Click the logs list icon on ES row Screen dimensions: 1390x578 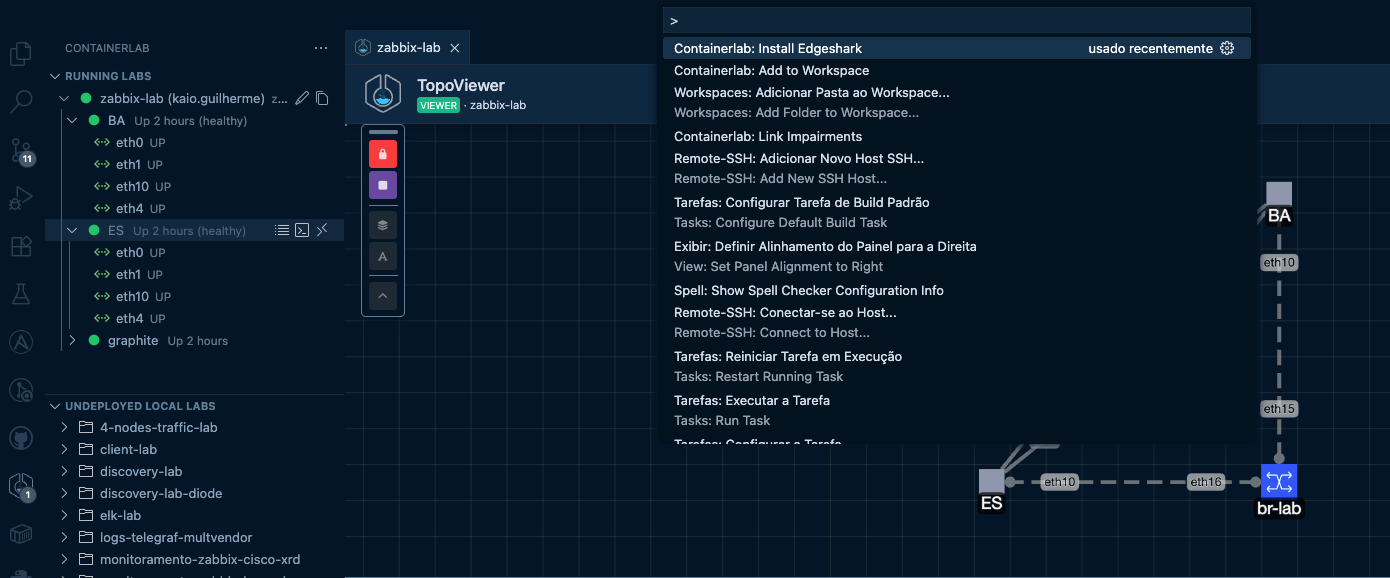coord(282,231)
